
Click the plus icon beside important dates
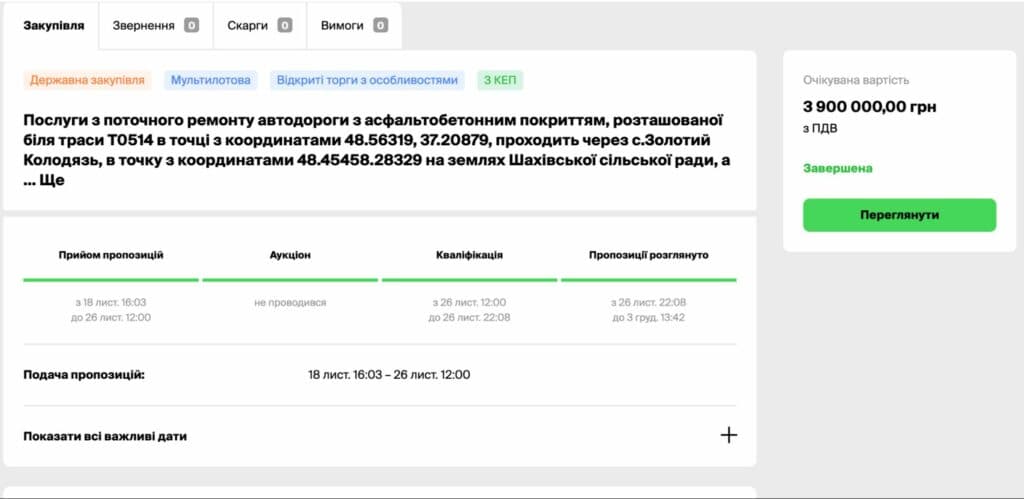[729, 435]
